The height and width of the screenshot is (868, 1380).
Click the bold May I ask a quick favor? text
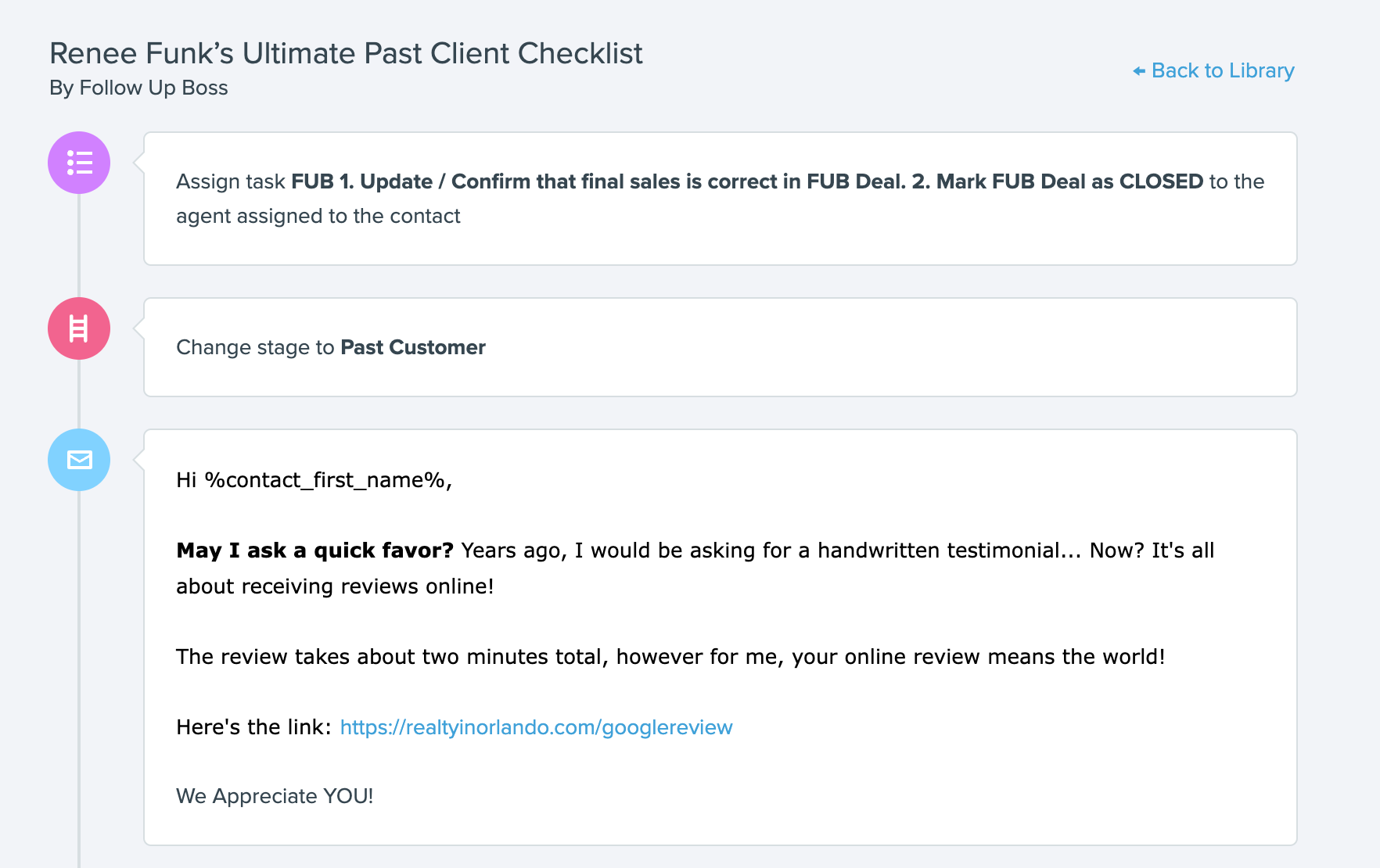click(x=314, y=551)
